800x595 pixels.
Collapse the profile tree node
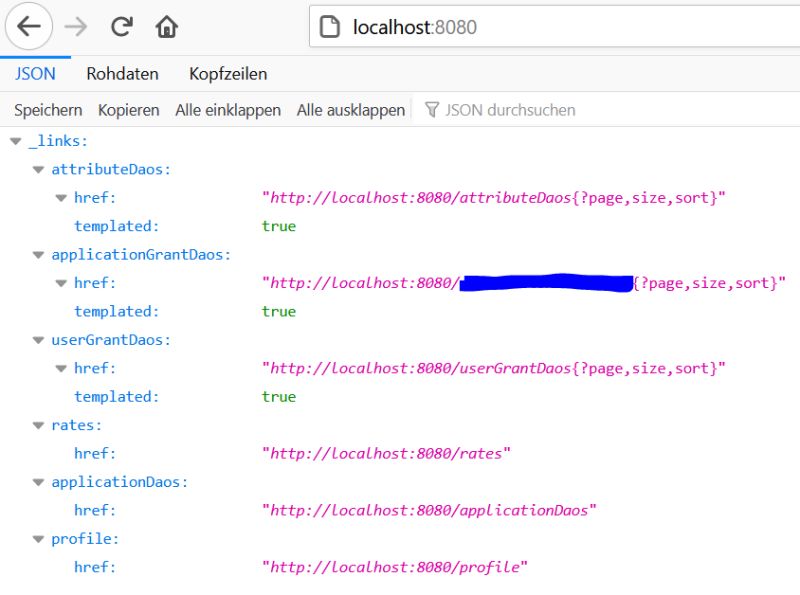point(37,538)
